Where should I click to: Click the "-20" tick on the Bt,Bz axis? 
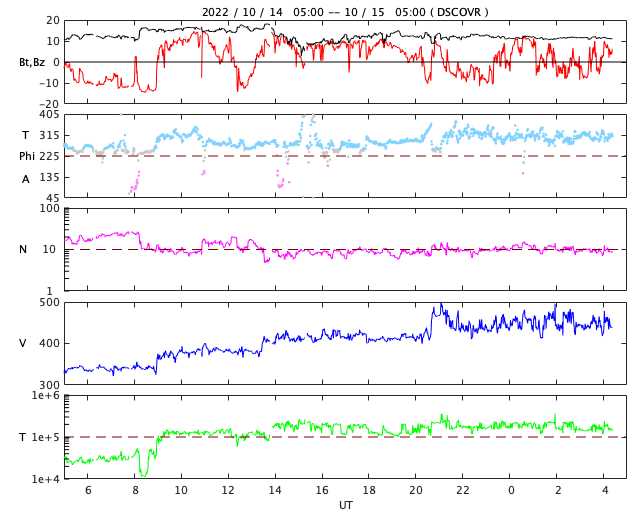click(49, 104)
